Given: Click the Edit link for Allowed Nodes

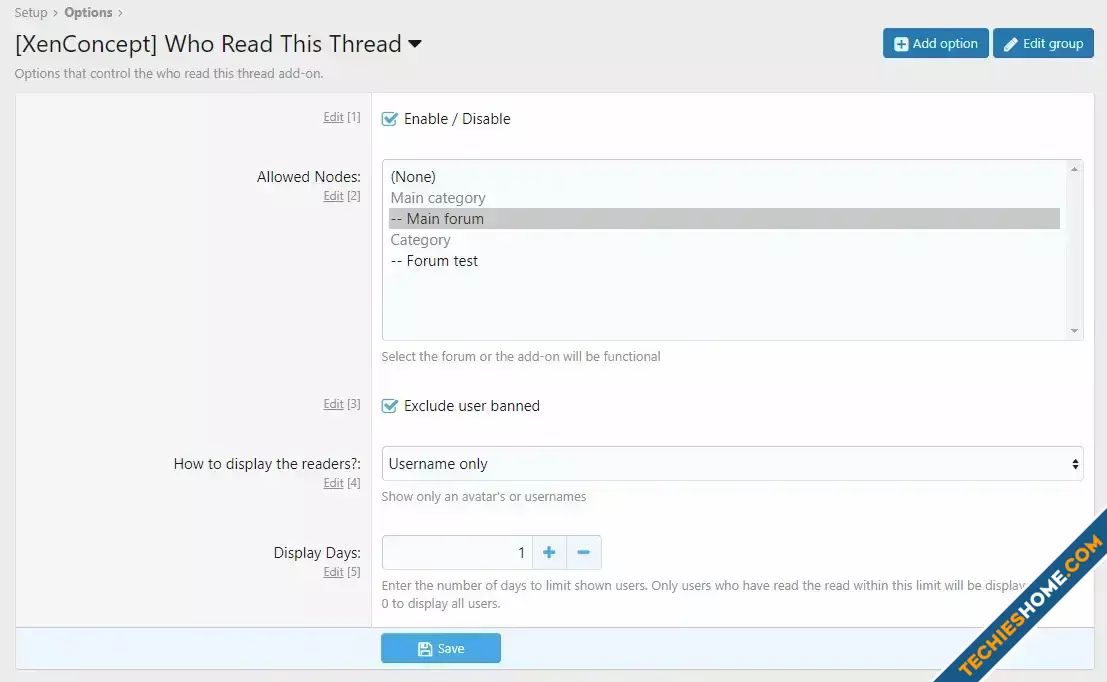Looking at the screenshot, I should coord(333,196).
